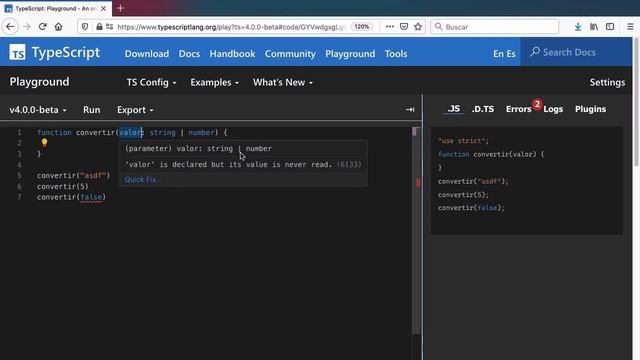640x360 pixels.
Task: Switch to the .D.TS tab
Action: 483,109
